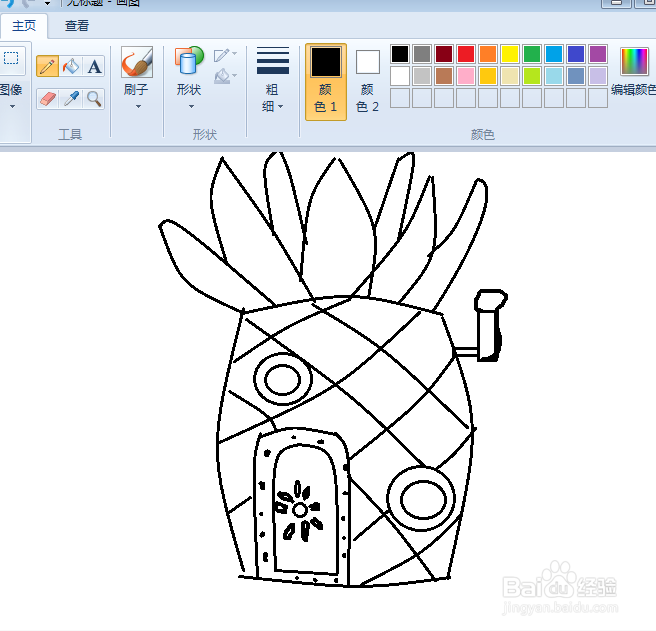The image size is (656, 631).
Task: Activate Color 1 (颜色 1) box
Action: (326, 82)
